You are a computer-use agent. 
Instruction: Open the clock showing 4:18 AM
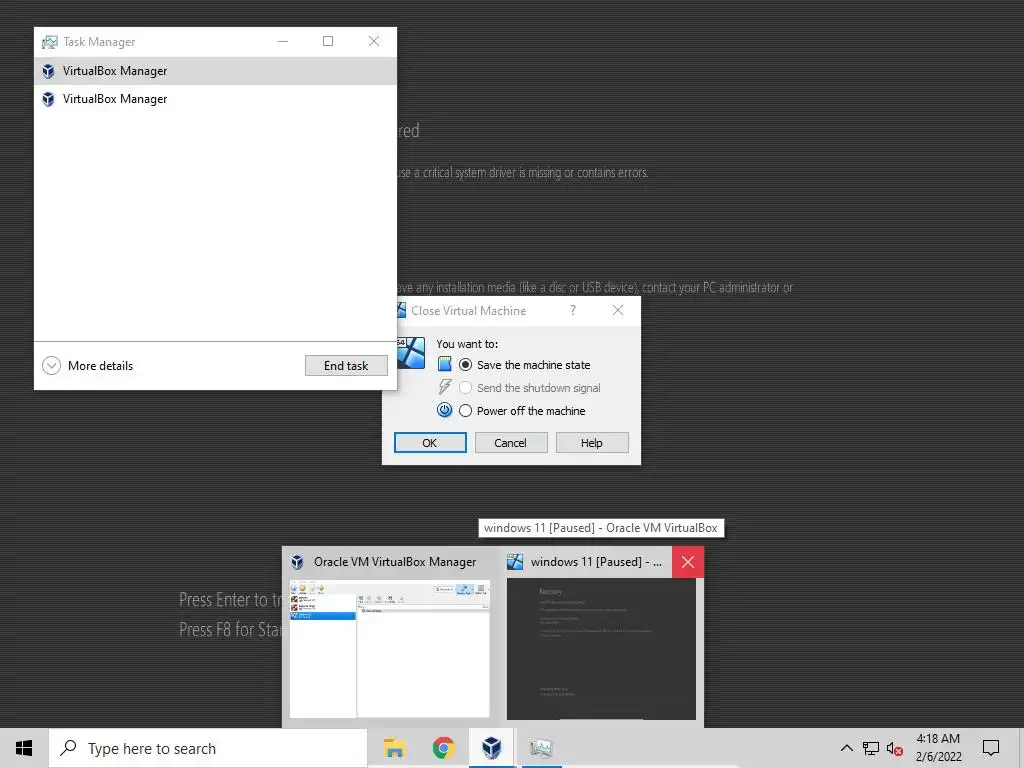938,748
